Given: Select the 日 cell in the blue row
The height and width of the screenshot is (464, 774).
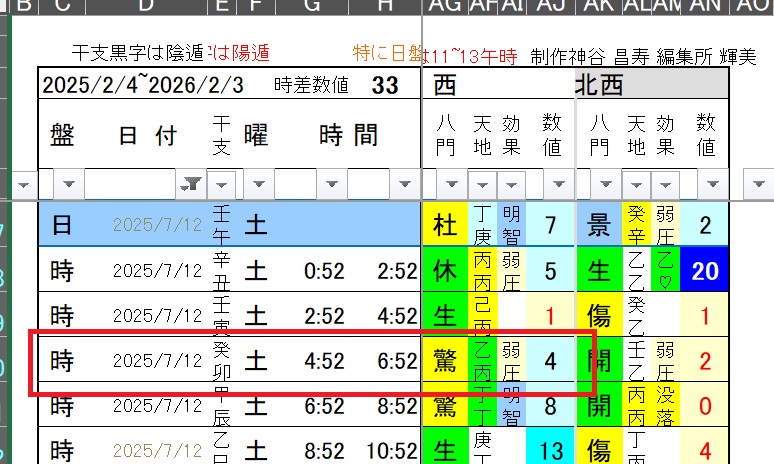Looking at the screenshot, I should coord(61,225).
